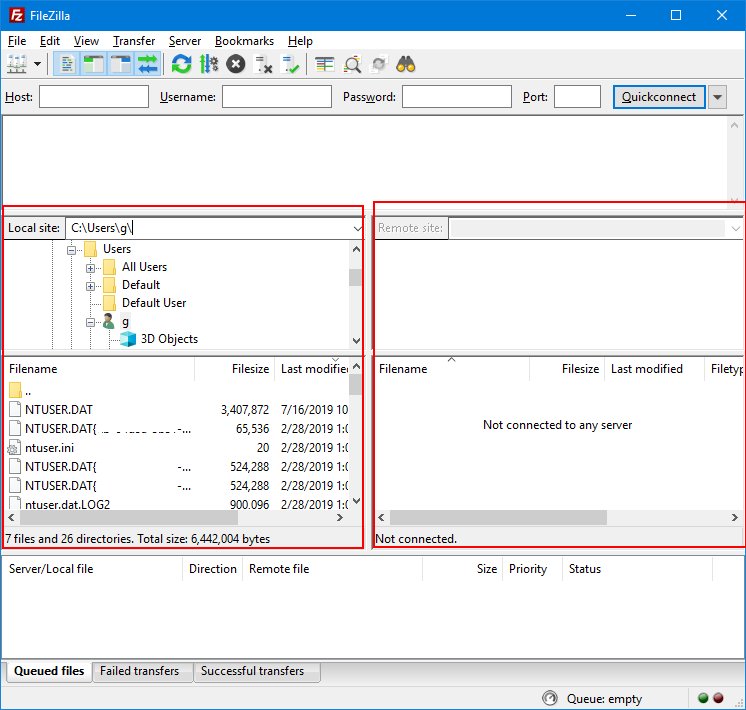Sort local files by Last modified
The image size is (746, 710).
click(x=312, y=369)
